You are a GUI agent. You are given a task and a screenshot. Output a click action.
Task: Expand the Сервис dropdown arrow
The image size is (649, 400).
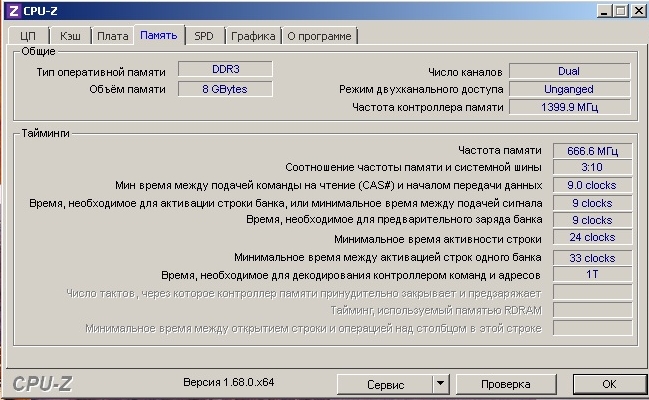pyautogui.click(x=441, y=385)
